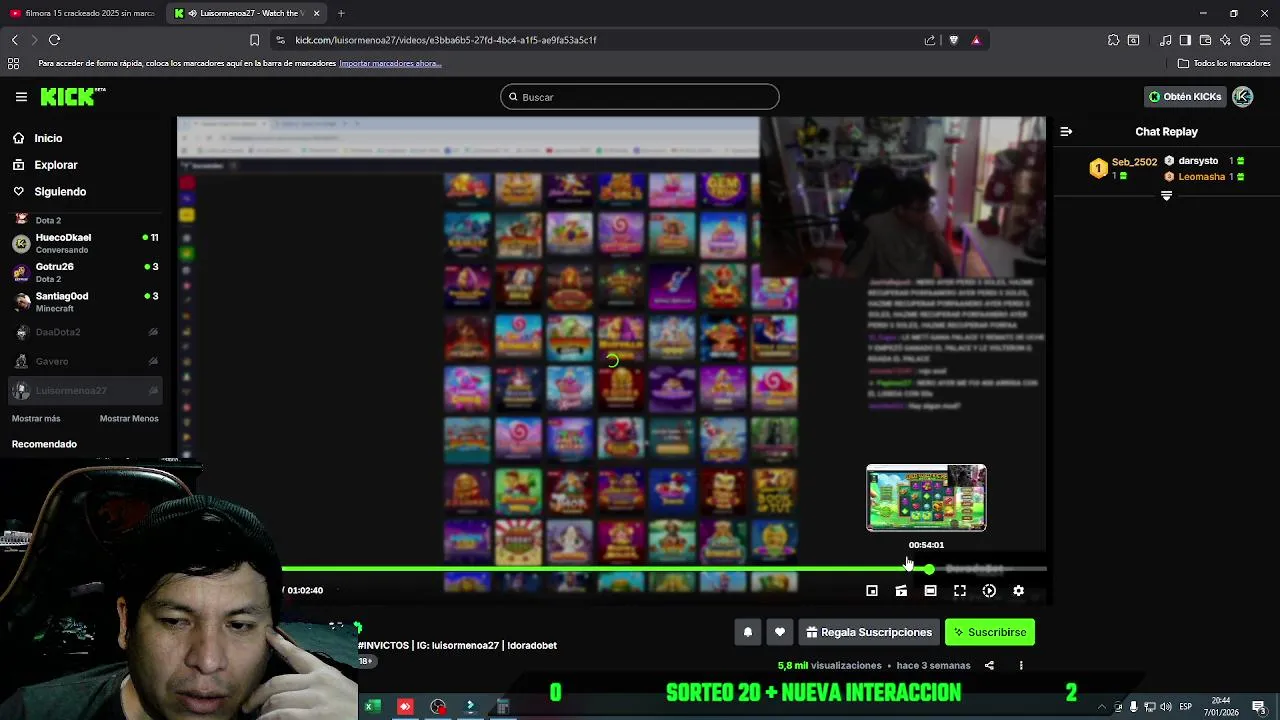Click Seb_2502 in the gift leaderboard

(x=1134, y=162)
